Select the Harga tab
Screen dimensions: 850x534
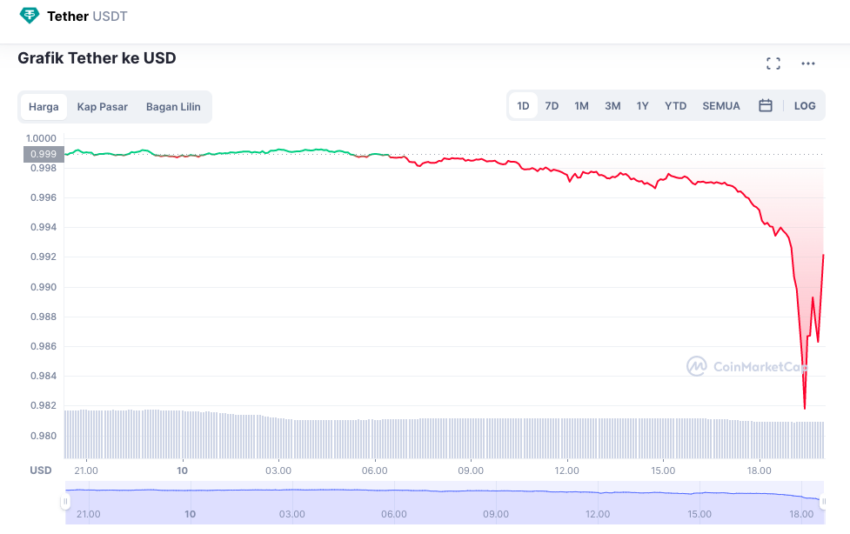pos(43,106)
